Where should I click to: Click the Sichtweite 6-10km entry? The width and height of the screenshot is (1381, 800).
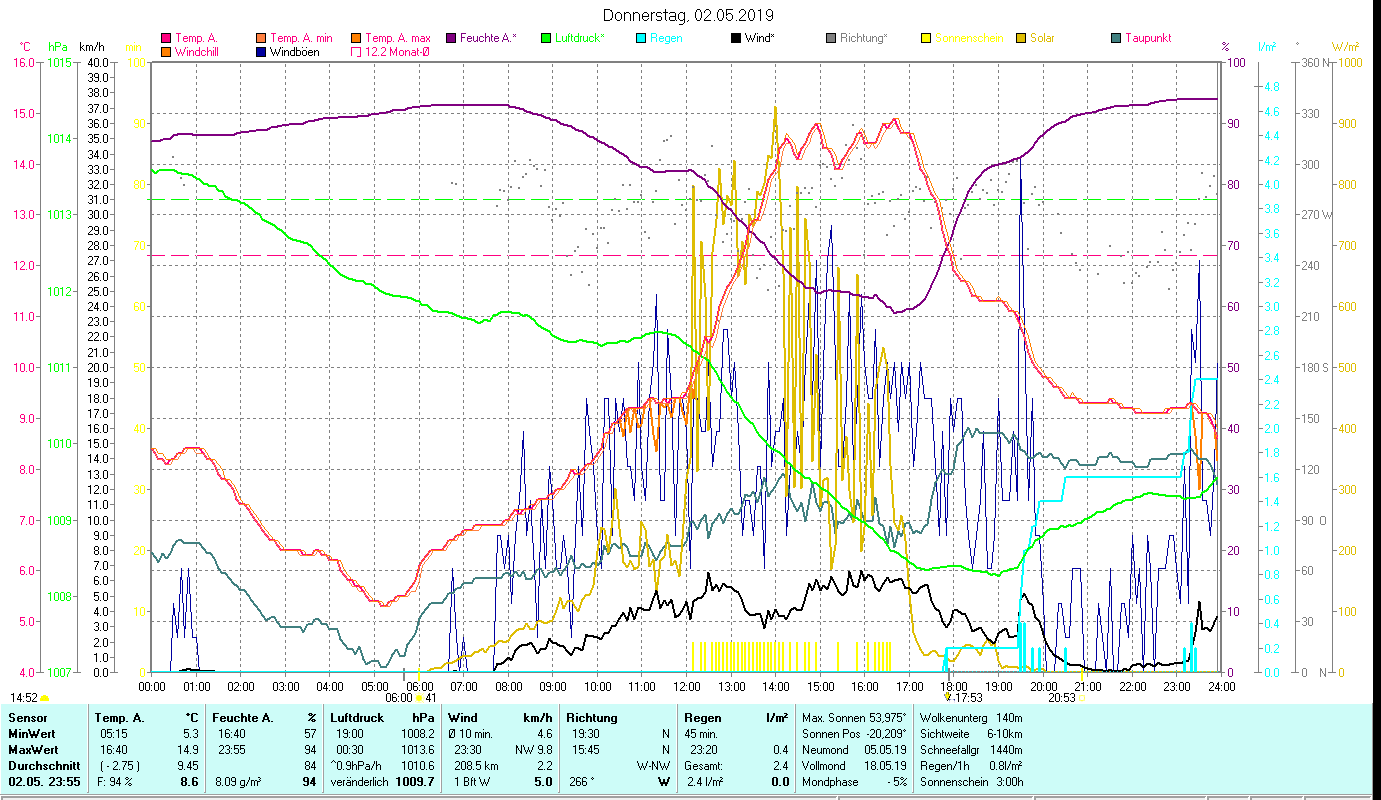click(971, 734)
